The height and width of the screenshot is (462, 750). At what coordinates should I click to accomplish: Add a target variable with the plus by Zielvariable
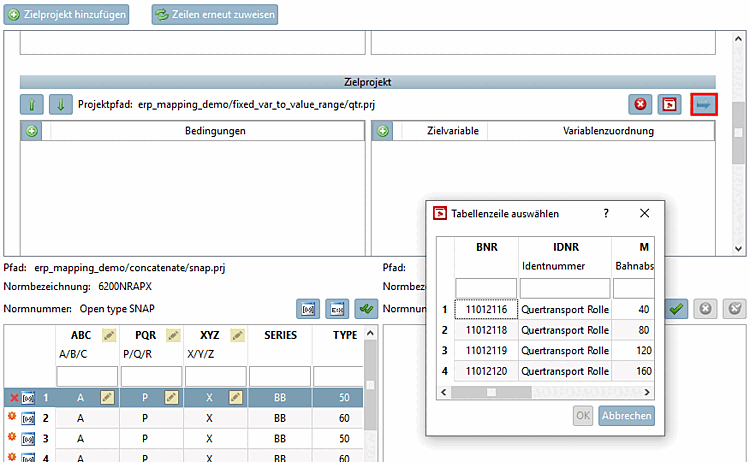(383, 131)
